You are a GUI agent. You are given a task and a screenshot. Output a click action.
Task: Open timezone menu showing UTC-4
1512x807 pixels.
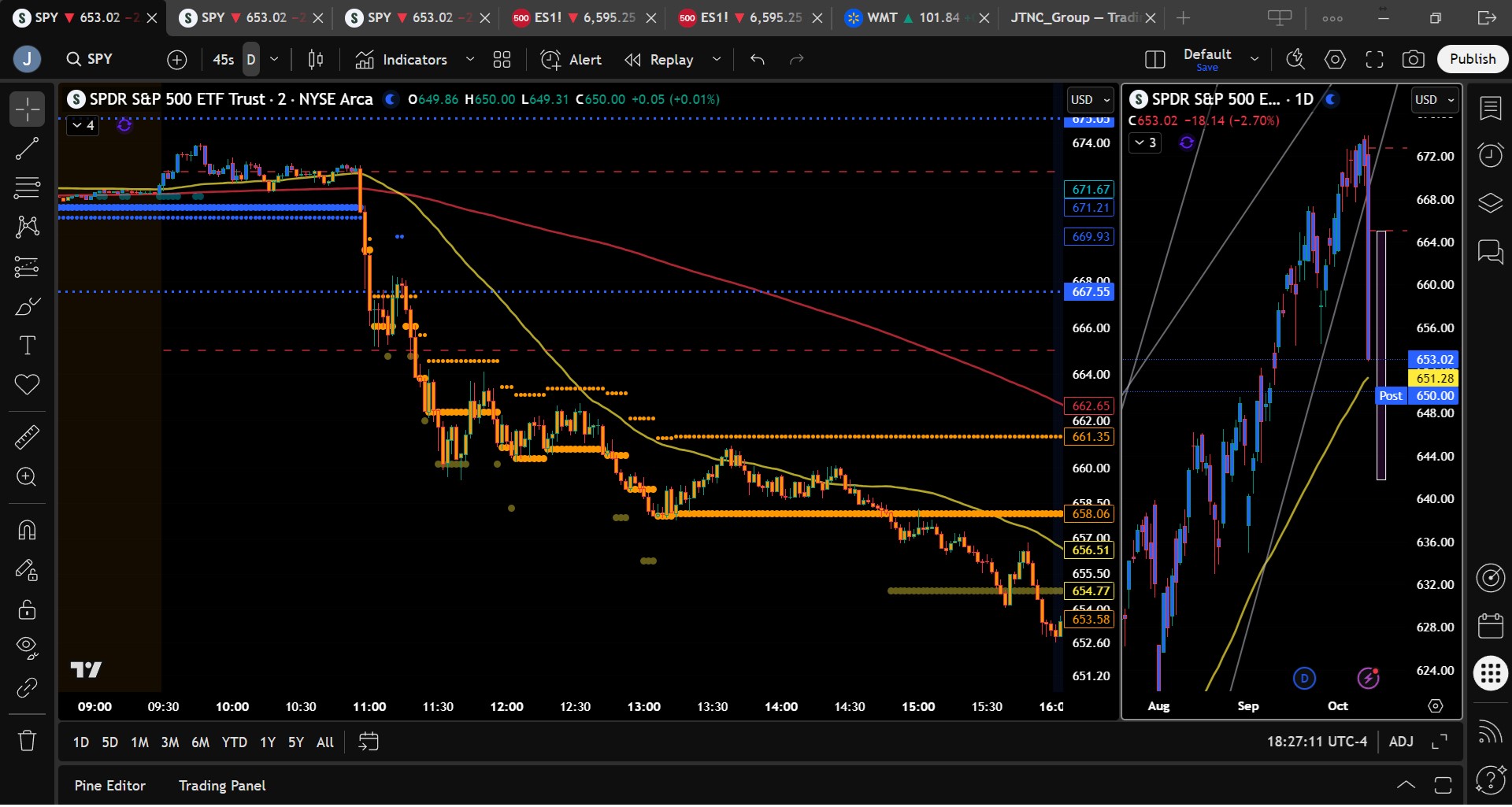[x=1317, y=742]
